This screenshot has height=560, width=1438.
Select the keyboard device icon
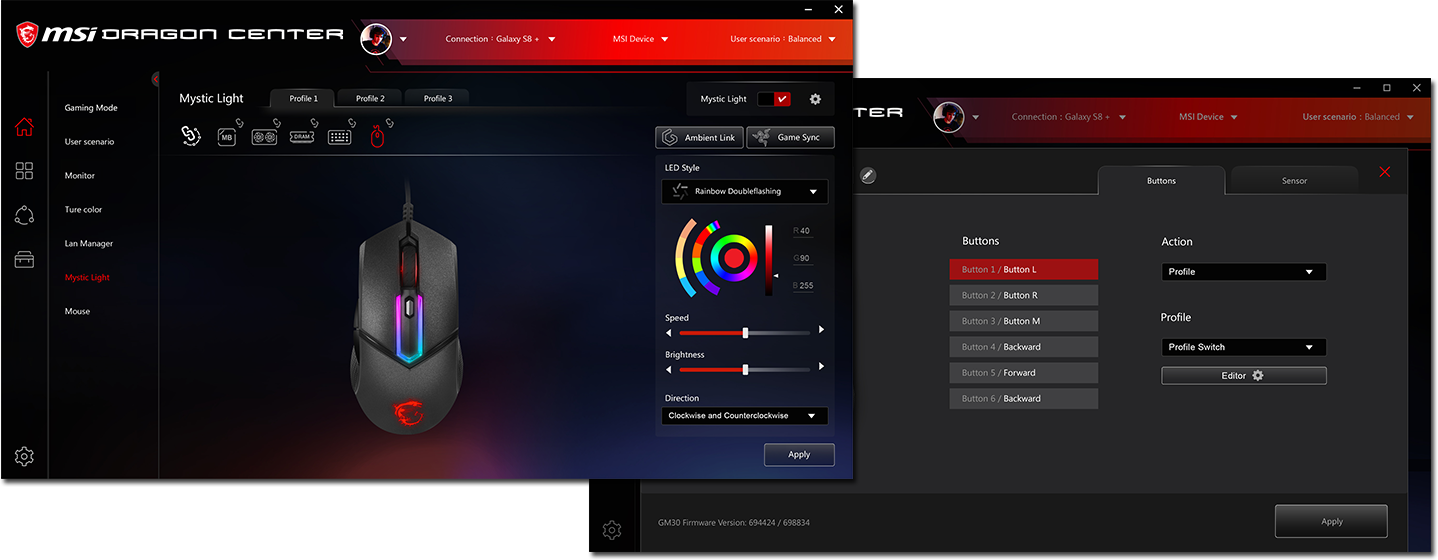[x=339, y=137]
